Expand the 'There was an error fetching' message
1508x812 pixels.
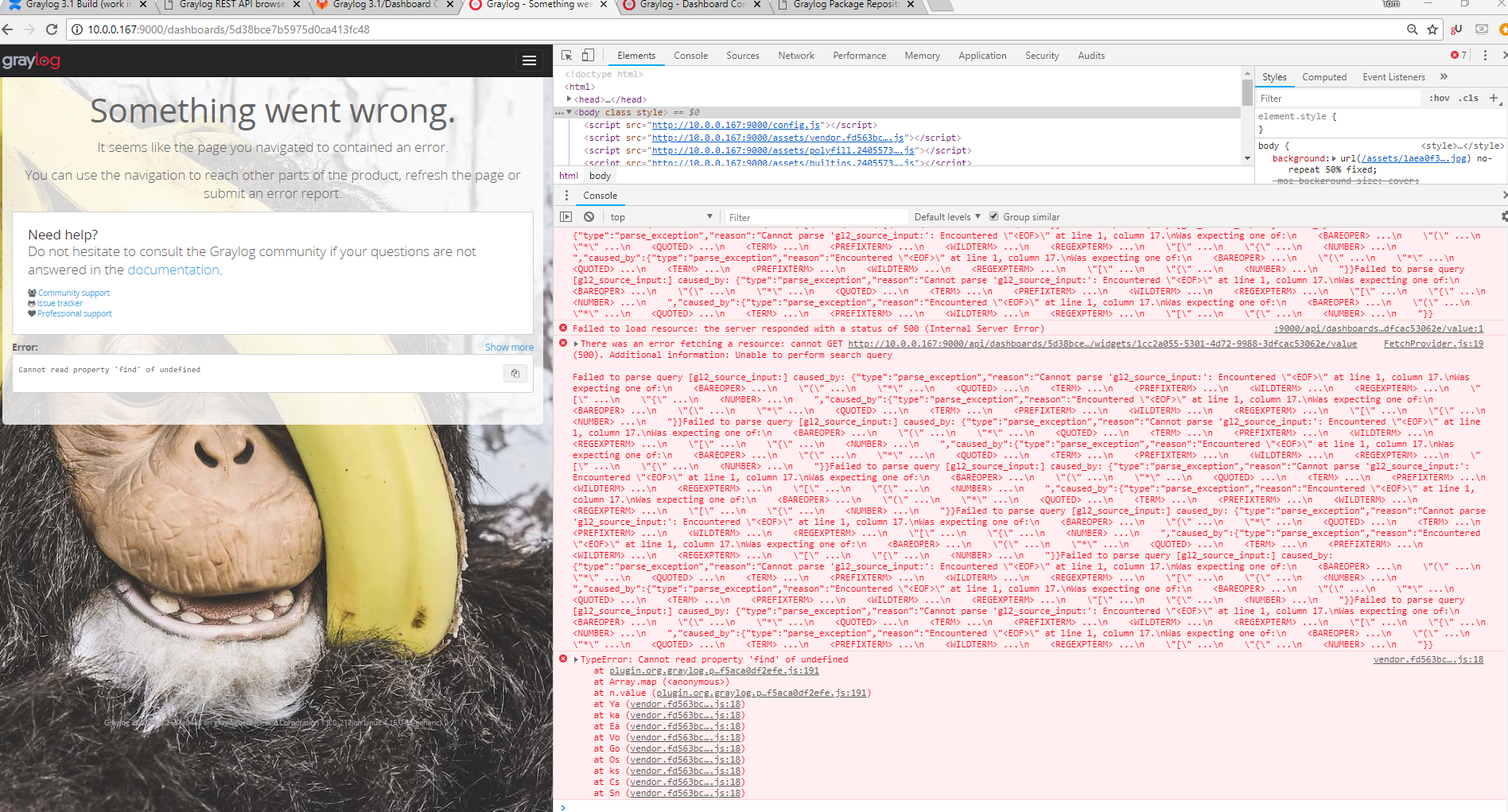tap(576, 344)
